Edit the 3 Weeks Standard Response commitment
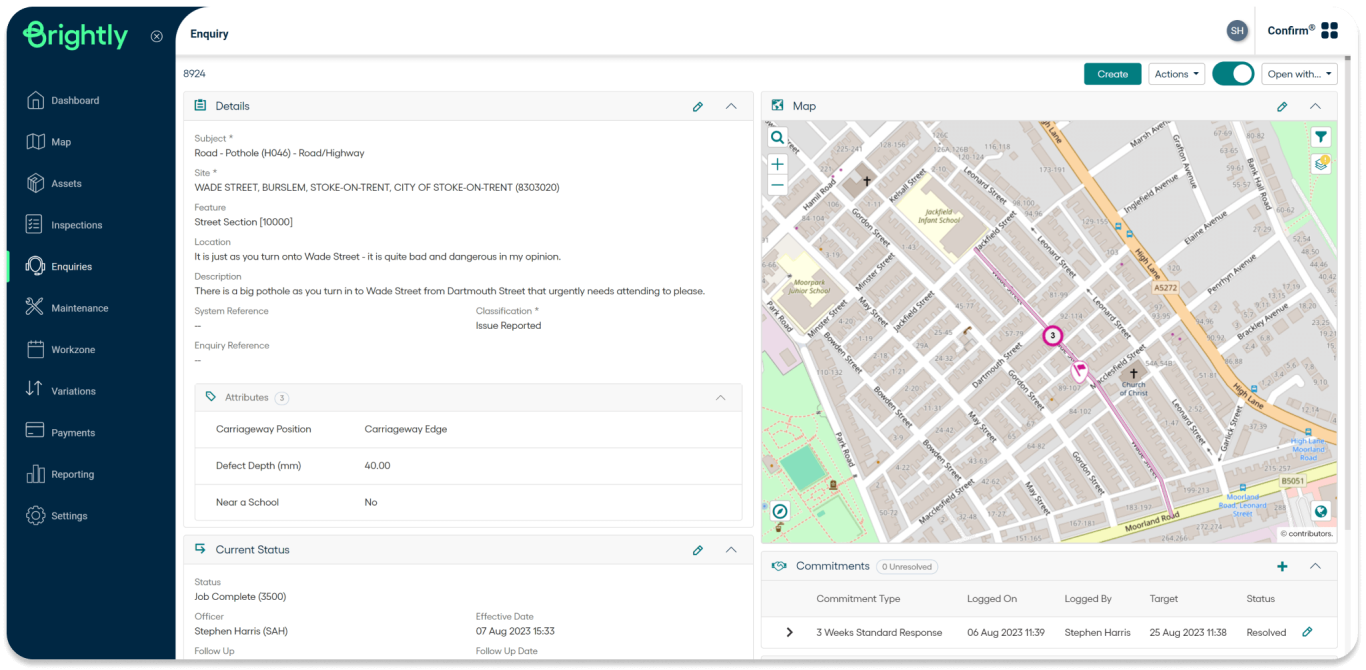The image size is (1366, 670). coord(1307,632)
